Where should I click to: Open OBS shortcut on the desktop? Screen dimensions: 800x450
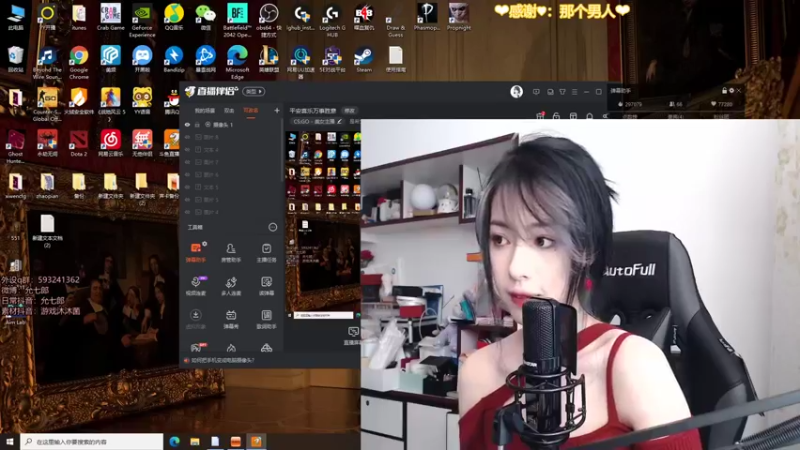pyautogui.click(x=268, y=20)
